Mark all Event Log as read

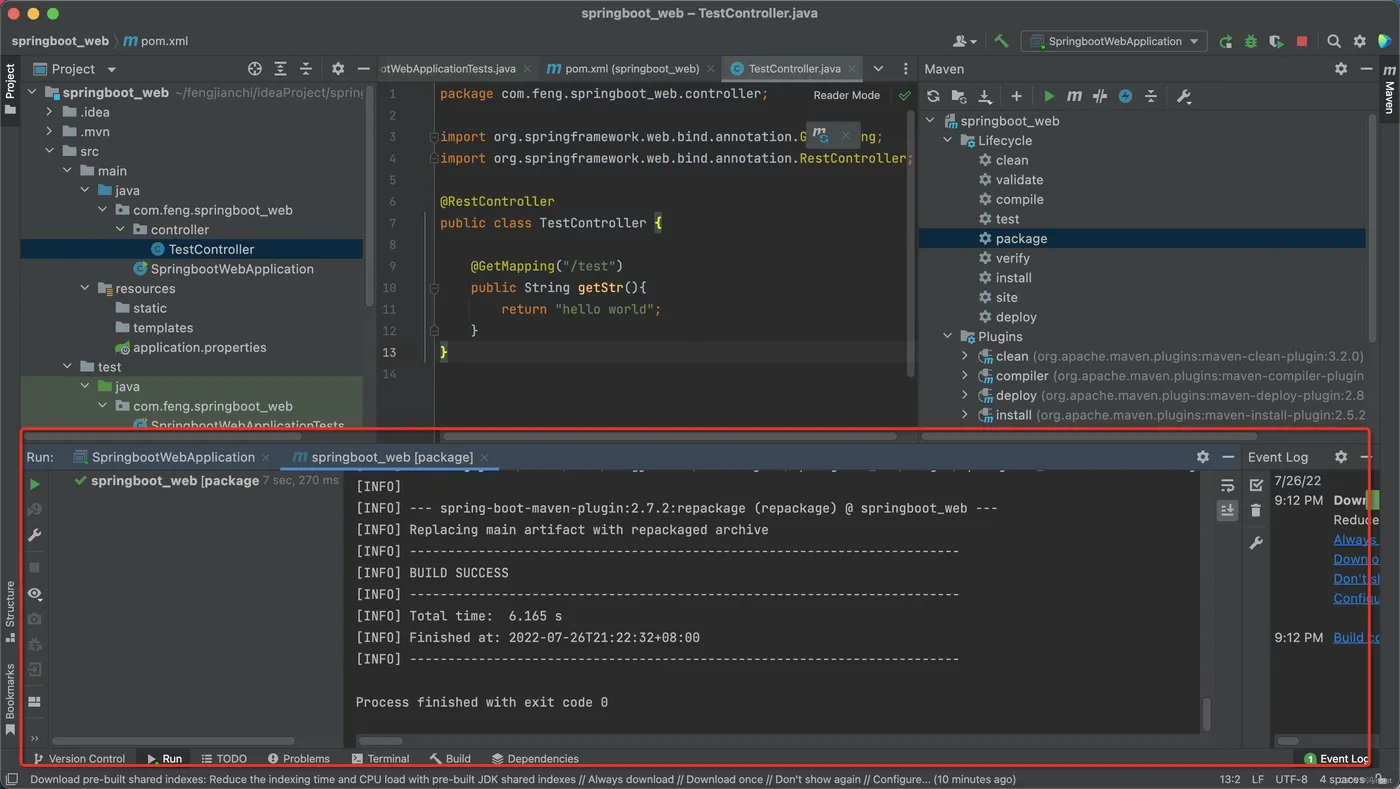tap(1257, 485)
